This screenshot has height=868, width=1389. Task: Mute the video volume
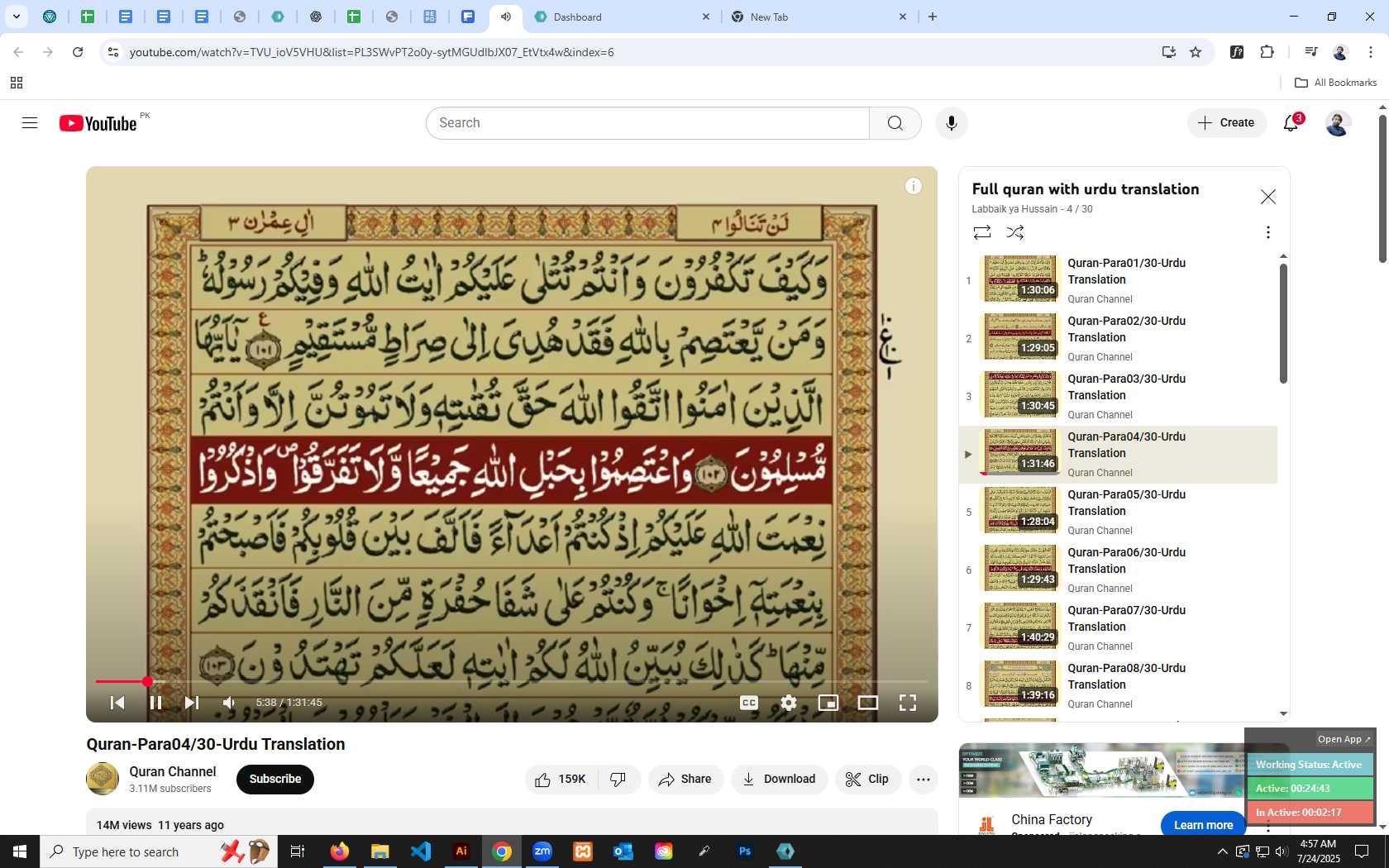(229, 703)
